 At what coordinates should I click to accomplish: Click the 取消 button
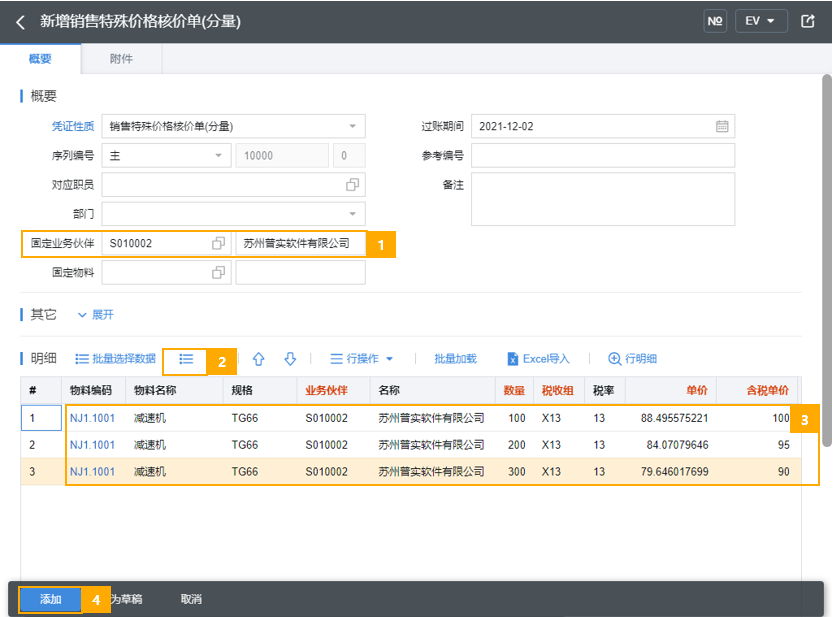click(191, 599)
